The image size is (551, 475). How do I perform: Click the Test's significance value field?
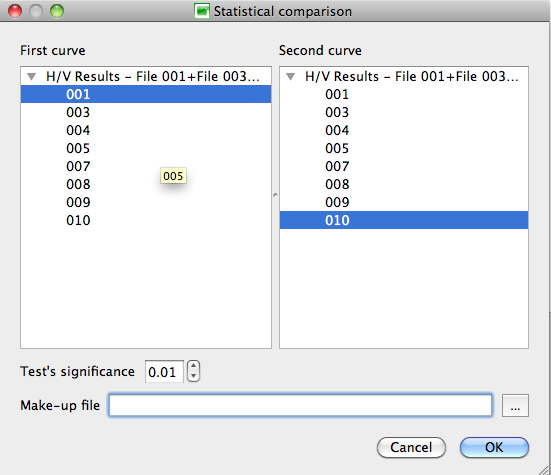point(164,371)
